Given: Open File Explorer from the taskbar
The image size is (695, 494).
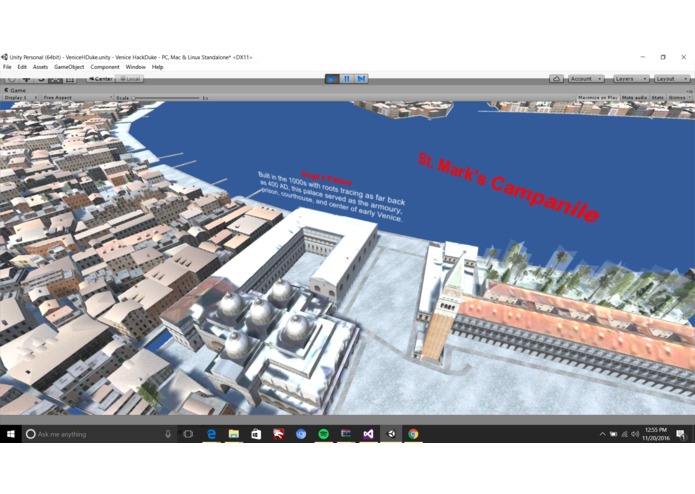Looking at the screenshot, I should pos(234,434).
